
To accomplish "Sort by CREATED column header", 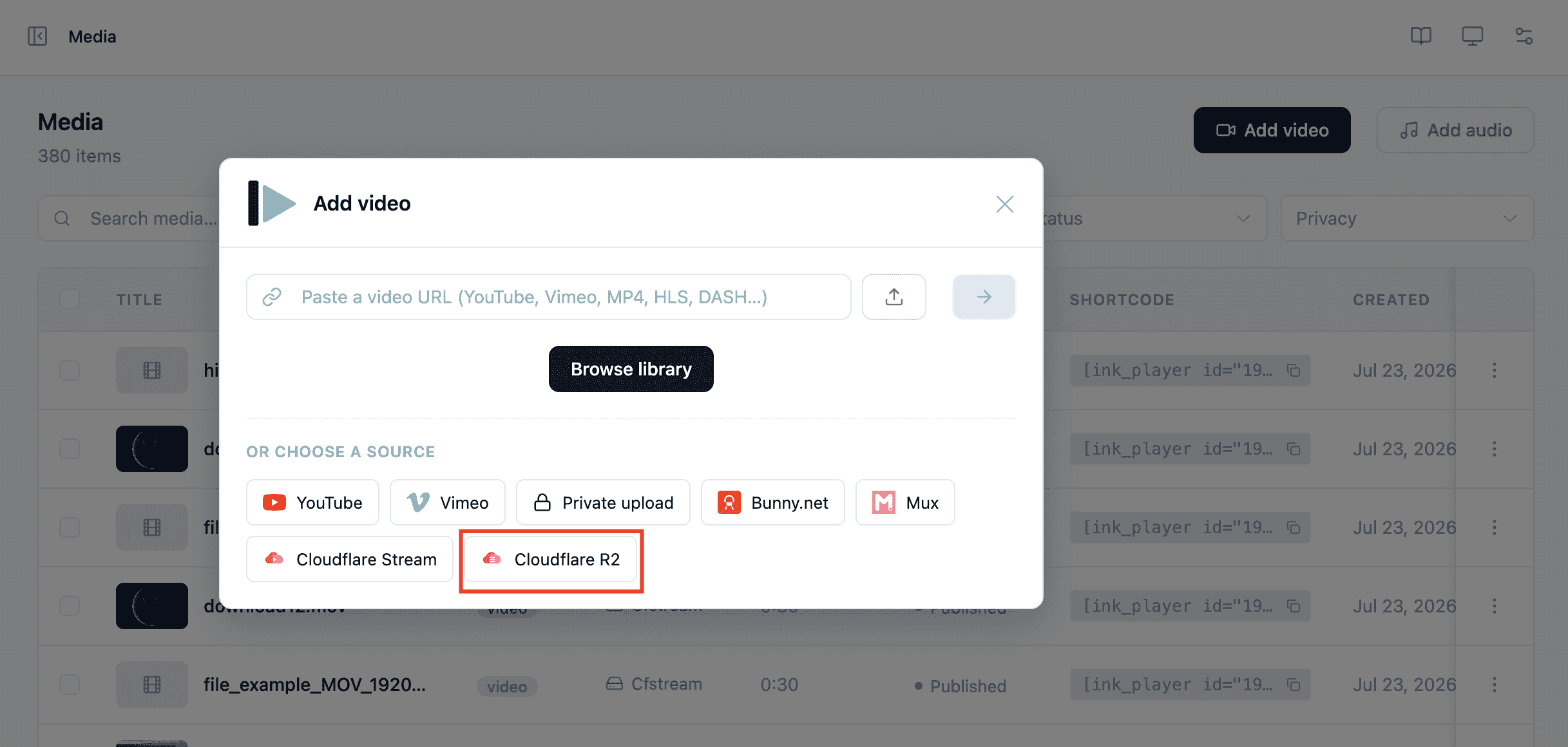I will pyautogui.click(x=1391, y=299).
